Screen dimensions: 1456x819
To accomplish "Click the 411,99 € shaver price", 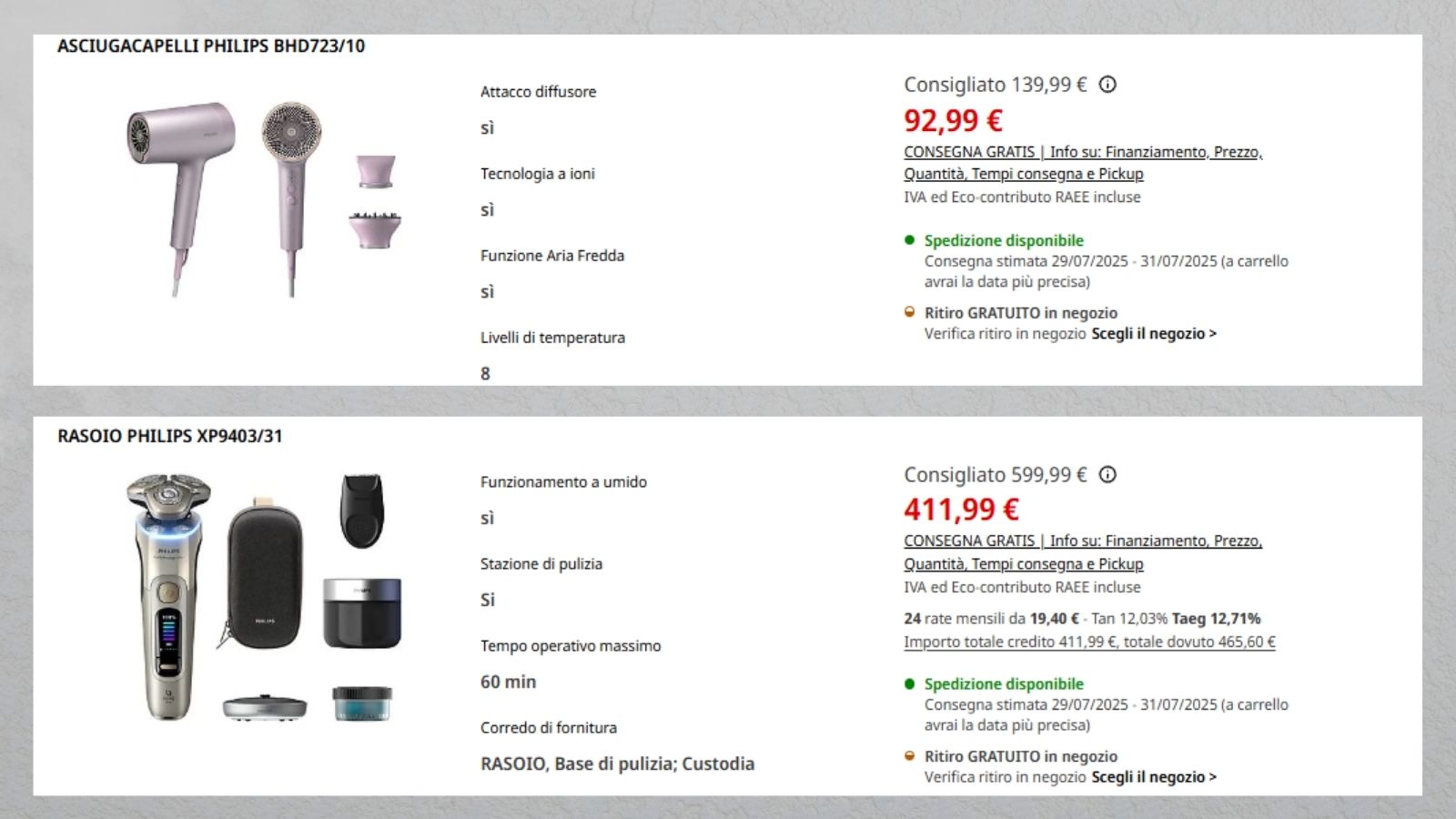I will (x=961, y=510).
